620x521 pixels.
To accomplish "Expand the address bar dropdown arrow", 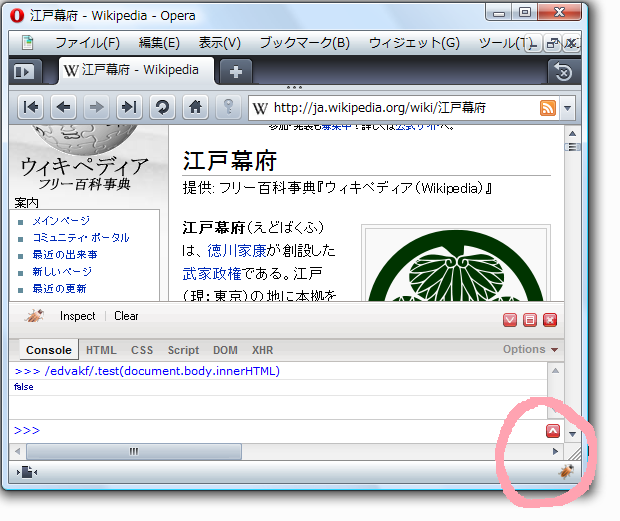I will 567,108.
